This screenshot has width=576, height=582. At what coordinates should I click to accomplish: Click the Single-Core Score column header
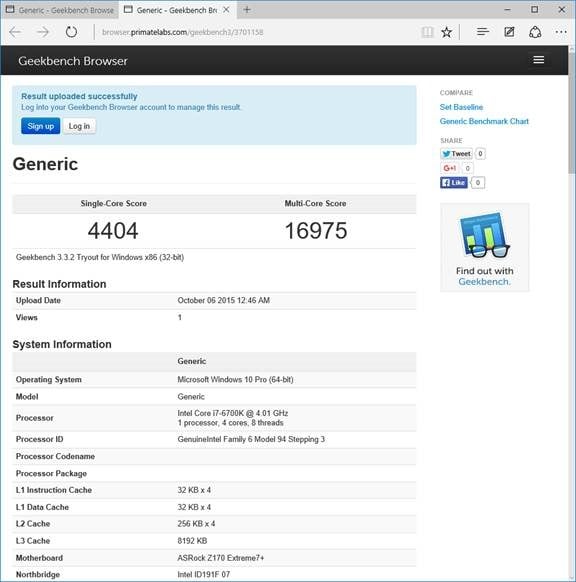(x=114, y=203)
